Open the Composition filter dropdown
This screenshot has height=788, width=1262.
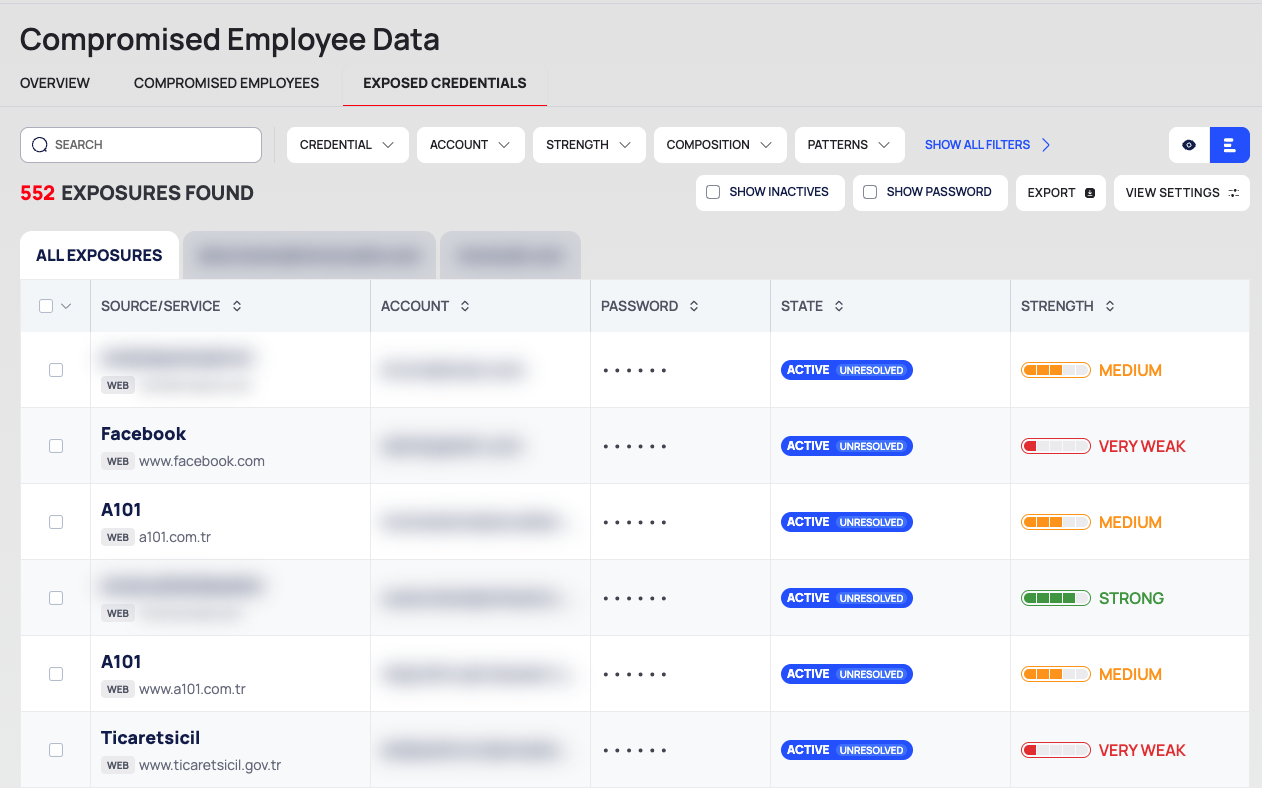720,145
